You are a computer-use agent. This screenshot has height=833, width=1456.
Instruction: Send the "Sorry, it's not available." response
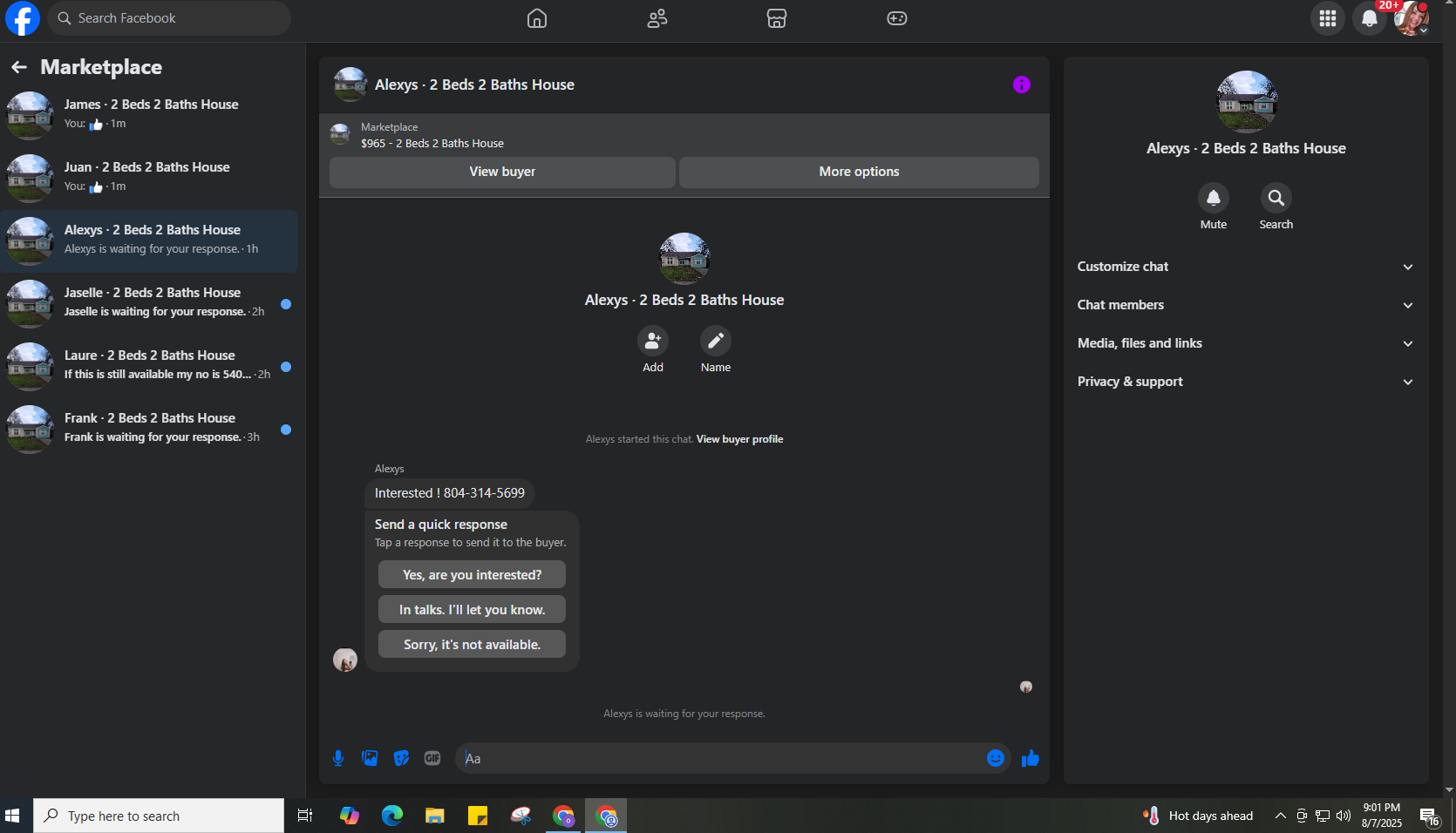[x=472, y=644]
